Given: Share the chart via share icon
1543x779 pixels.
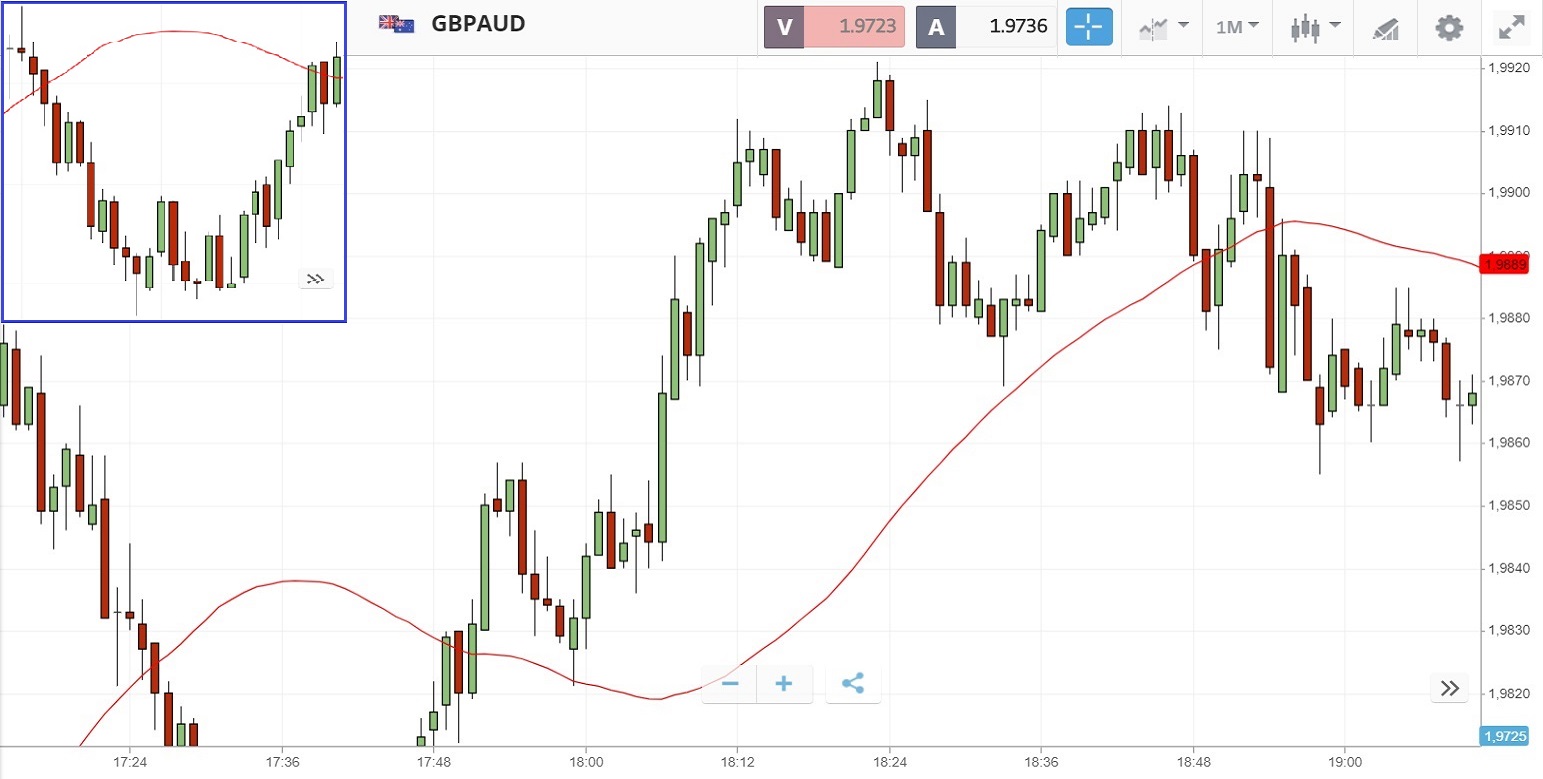Looking at the screenshot, I should click(853, 684).
